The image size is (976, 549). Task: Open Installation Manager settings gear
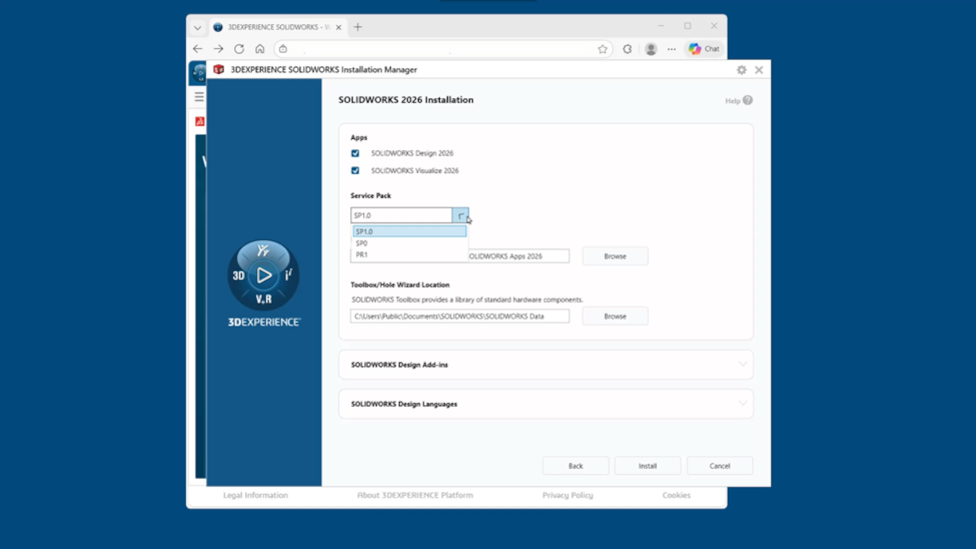click(x=741, y=70)
